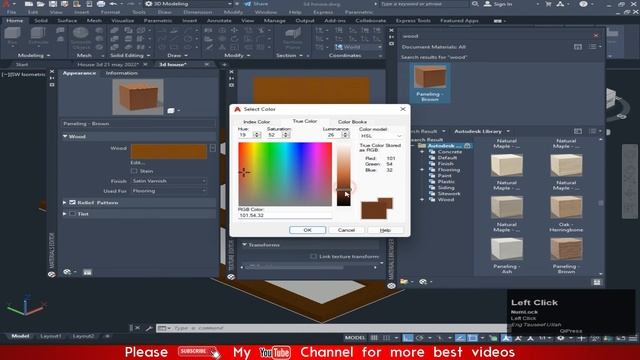Viewport: 640px width, 360px height.
Task: Click inside the hue saturation color spectrum
Action: (285, 174)
